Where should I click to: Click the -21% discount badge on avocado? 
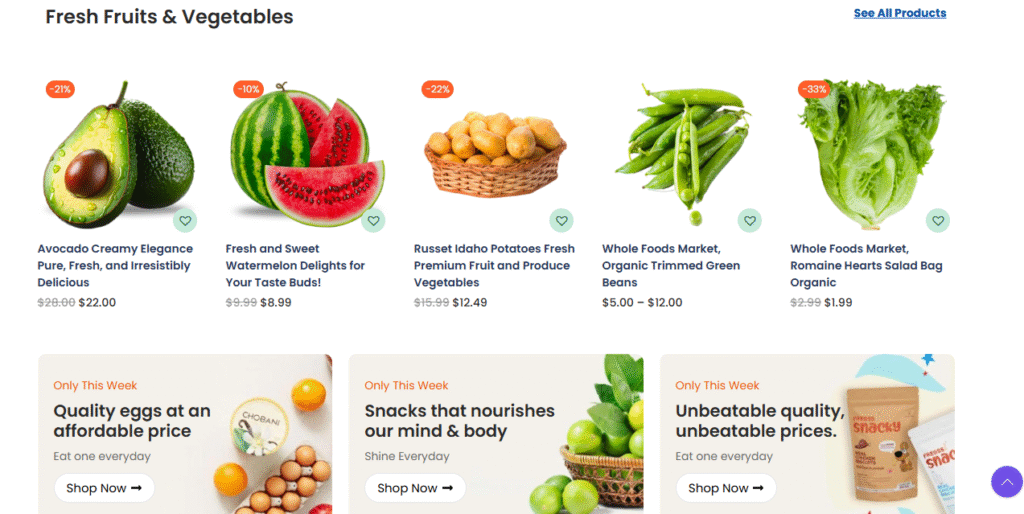pyautogui.click(x=60, y=89)
